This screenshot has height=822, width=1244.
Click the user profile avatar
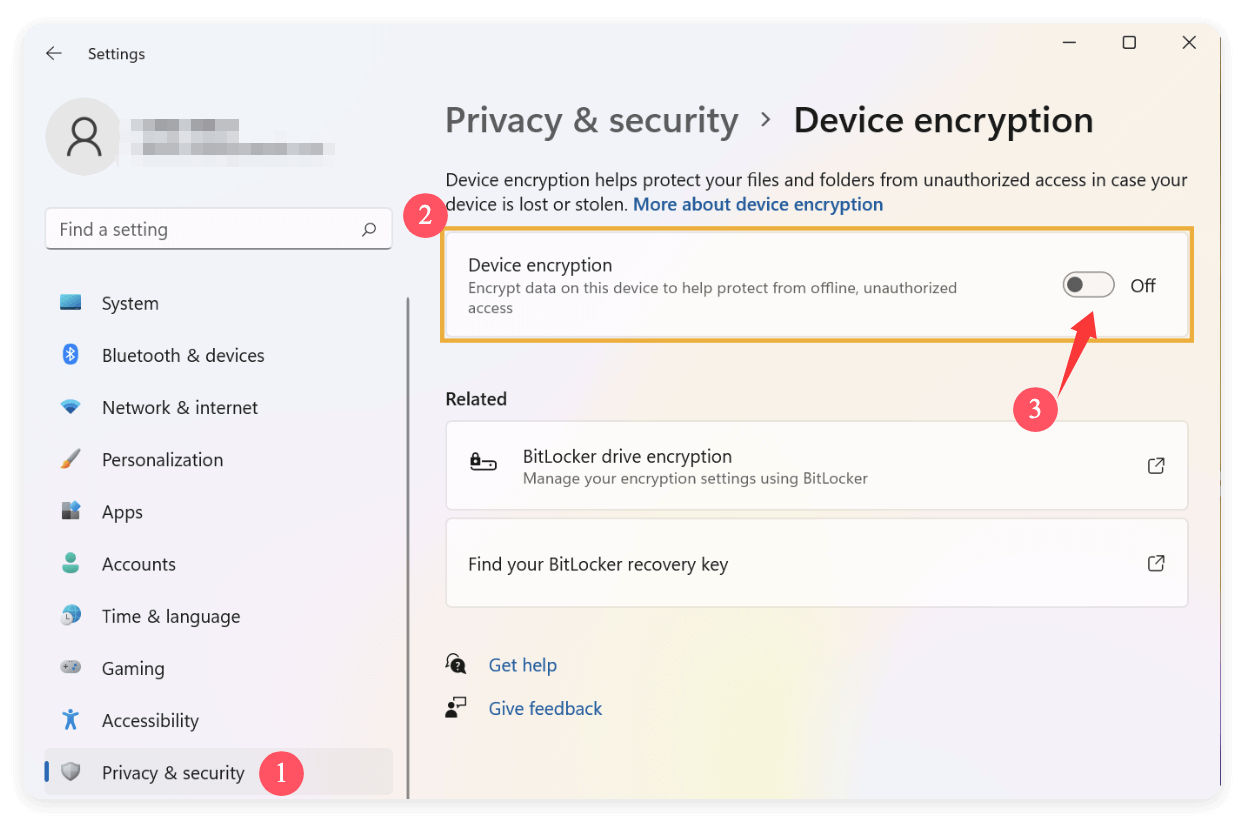(83, 136)
